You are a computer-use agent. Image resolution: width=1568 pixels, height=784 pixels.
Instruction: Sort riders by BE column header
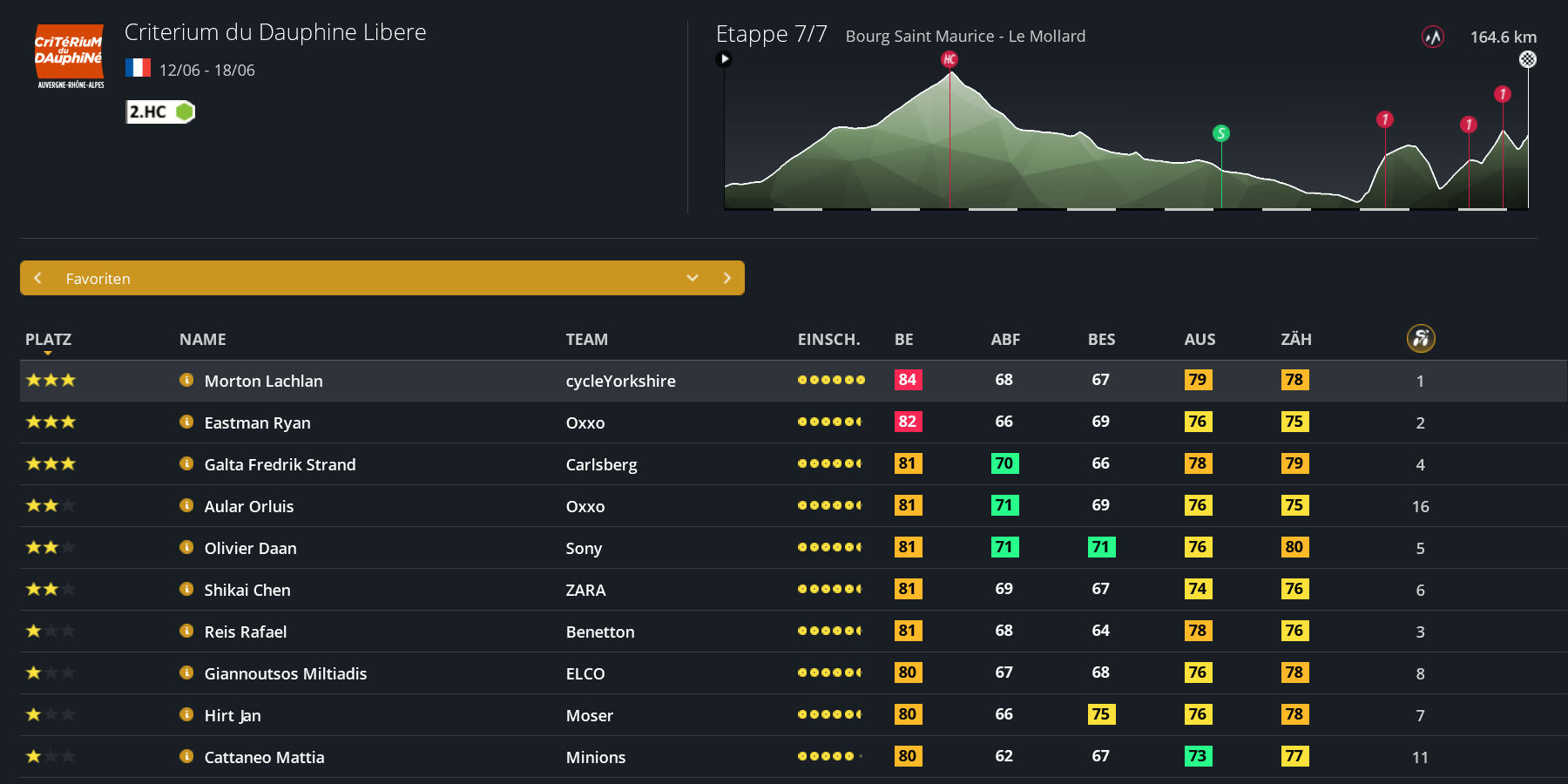tap(903, 340)
